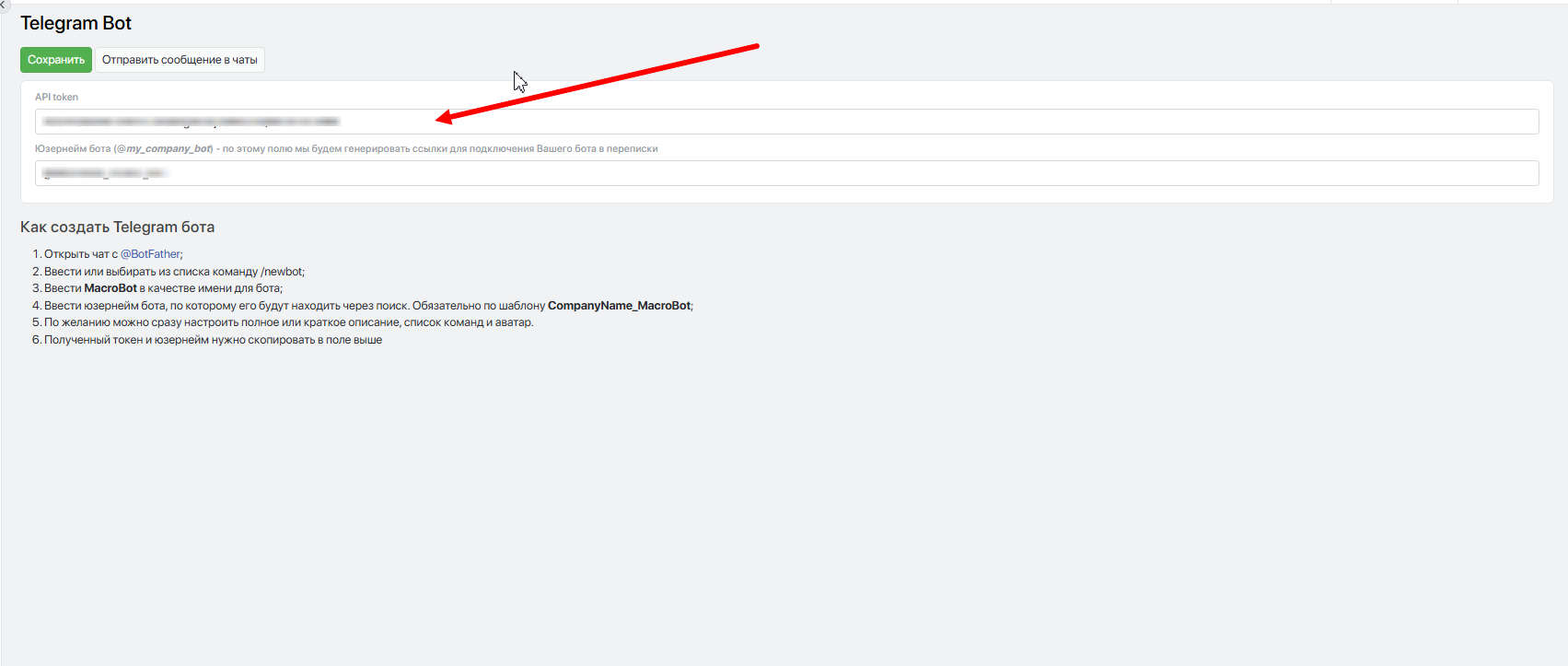
Task: Click the Telegram Bot page heading
Action: (x=75, y=23)
